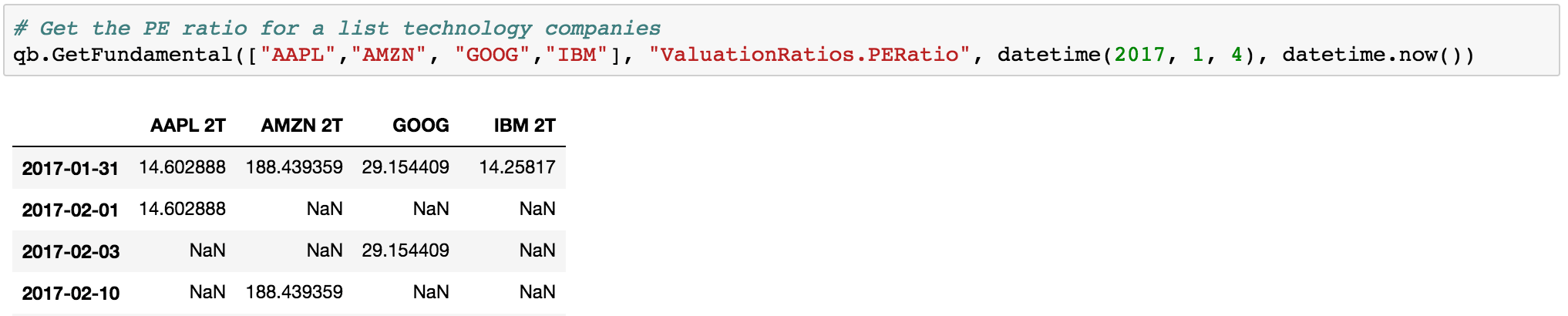The image size is (1568, 316).
Task: Select the "GOOG" string in code
Action: click(493, 55)
